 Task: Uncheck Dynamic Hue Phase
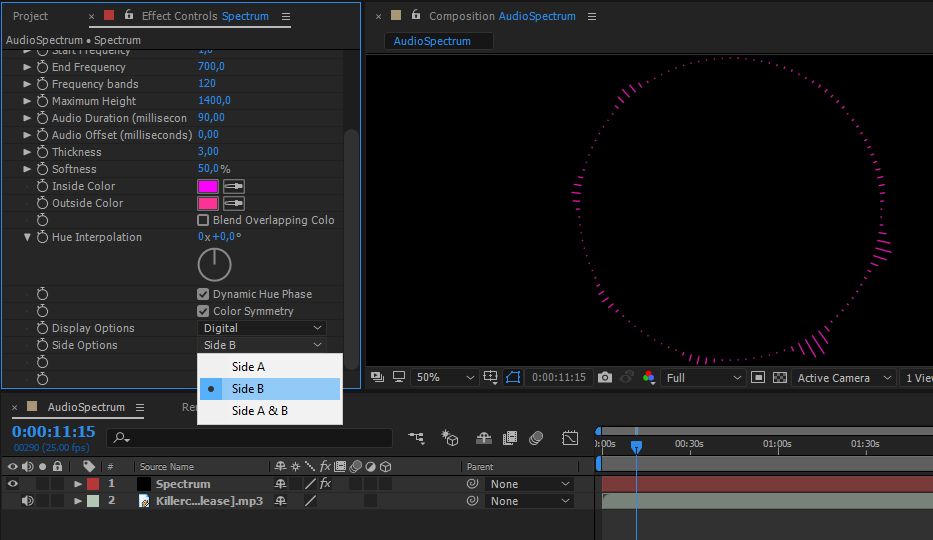pyautogui.click(x=203, y=294)
